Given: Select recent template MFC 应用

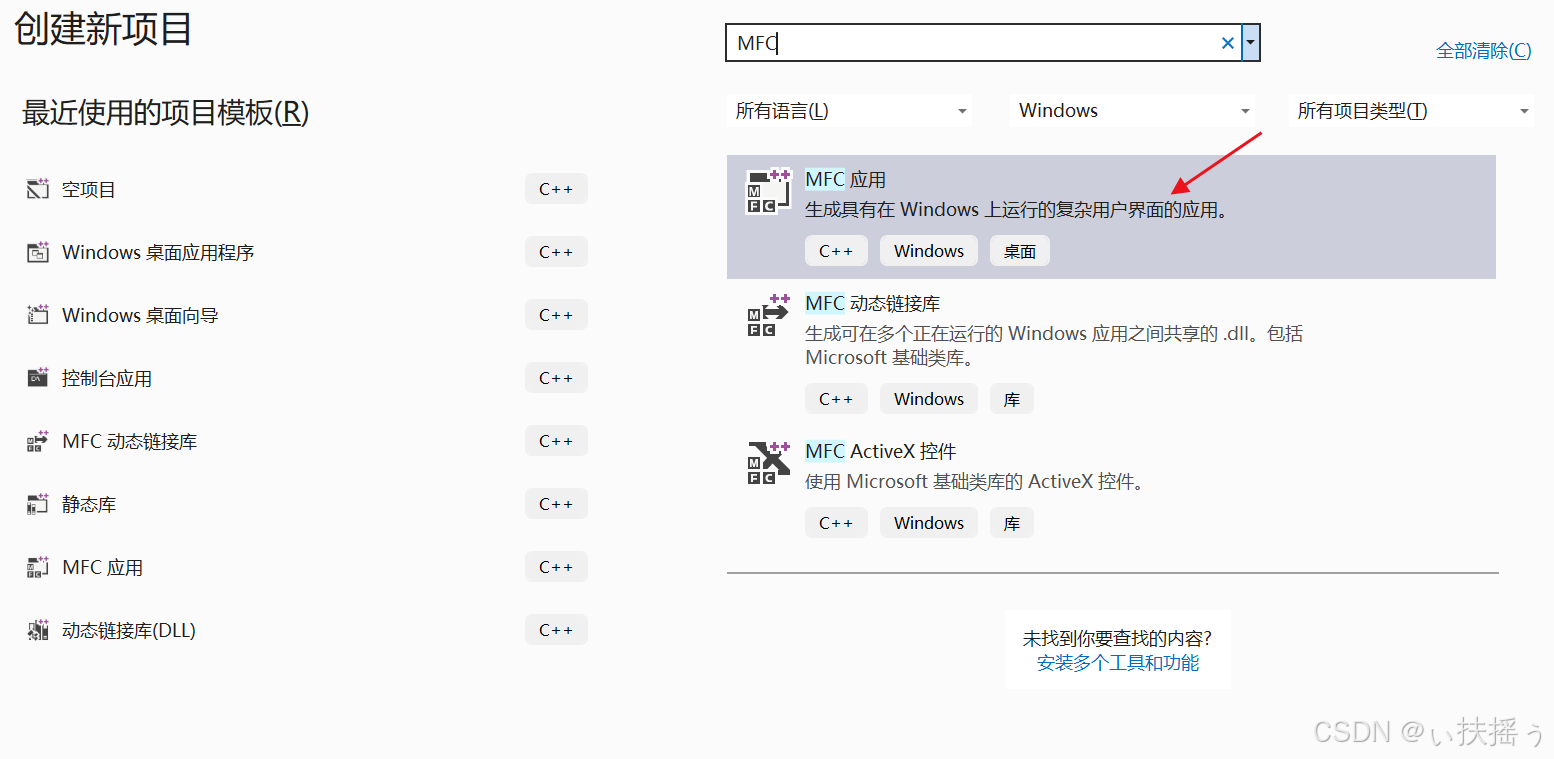Looking at the screenshot, I should (305, 567).
